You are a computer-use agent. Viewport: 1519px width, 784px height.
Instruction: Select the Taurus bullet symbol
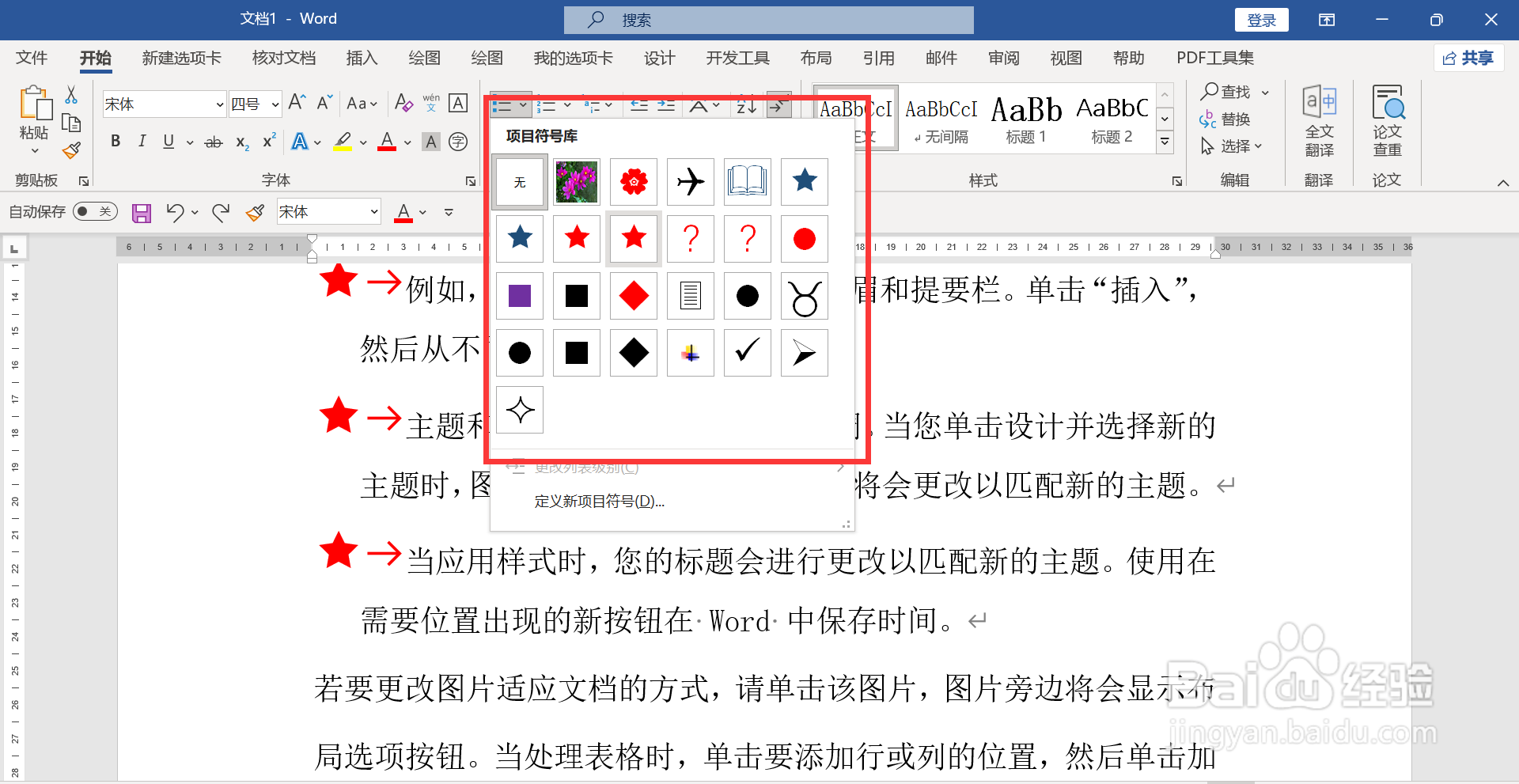[x=805, y=296]
